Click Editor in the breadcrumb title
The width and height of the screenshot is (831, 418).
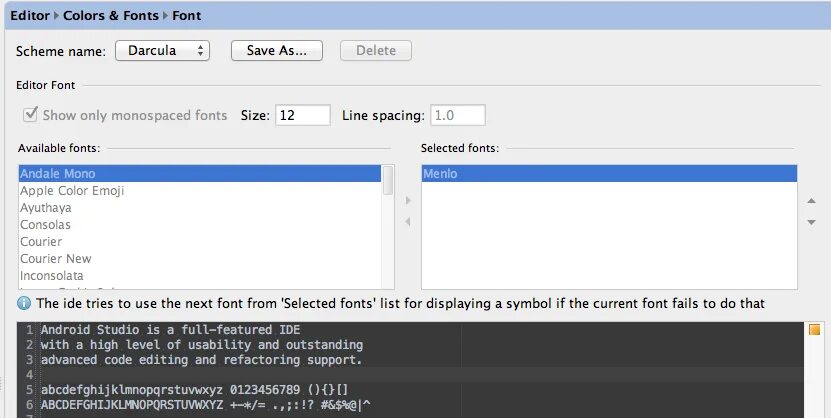tap(30, 15)
